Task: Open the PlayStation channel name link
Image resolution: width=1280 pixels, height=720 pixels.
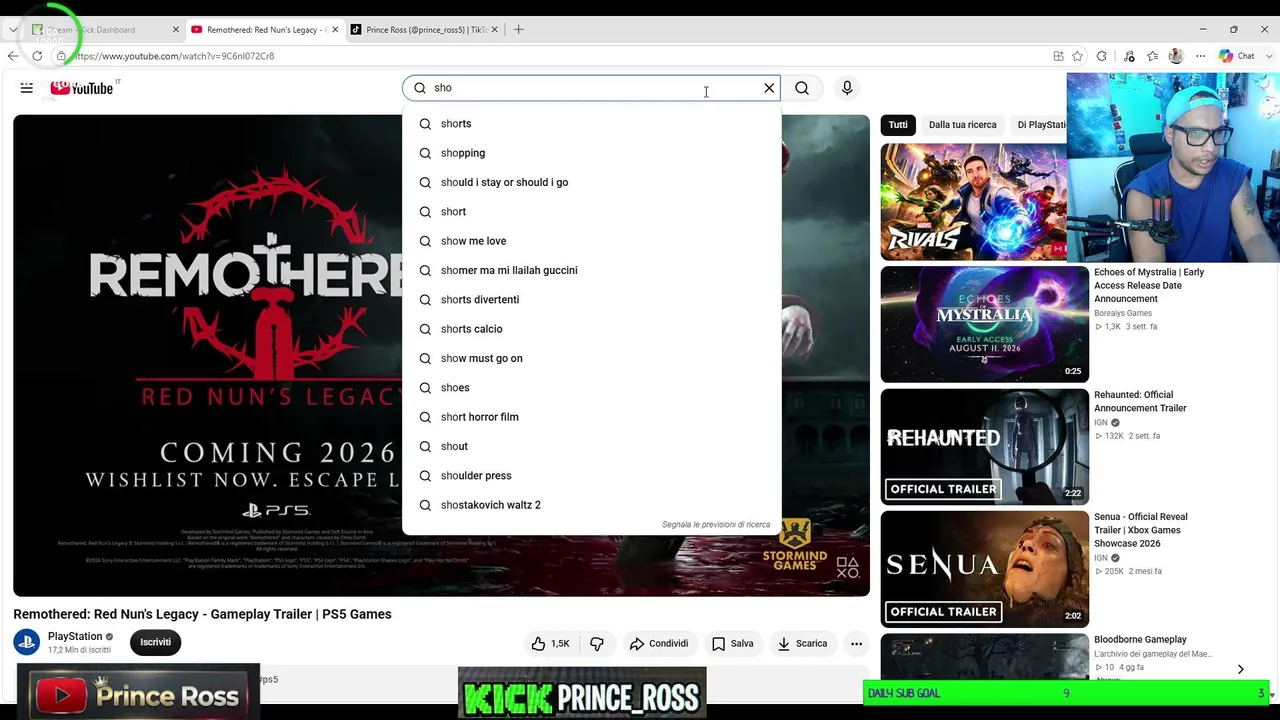Action: 75,636
